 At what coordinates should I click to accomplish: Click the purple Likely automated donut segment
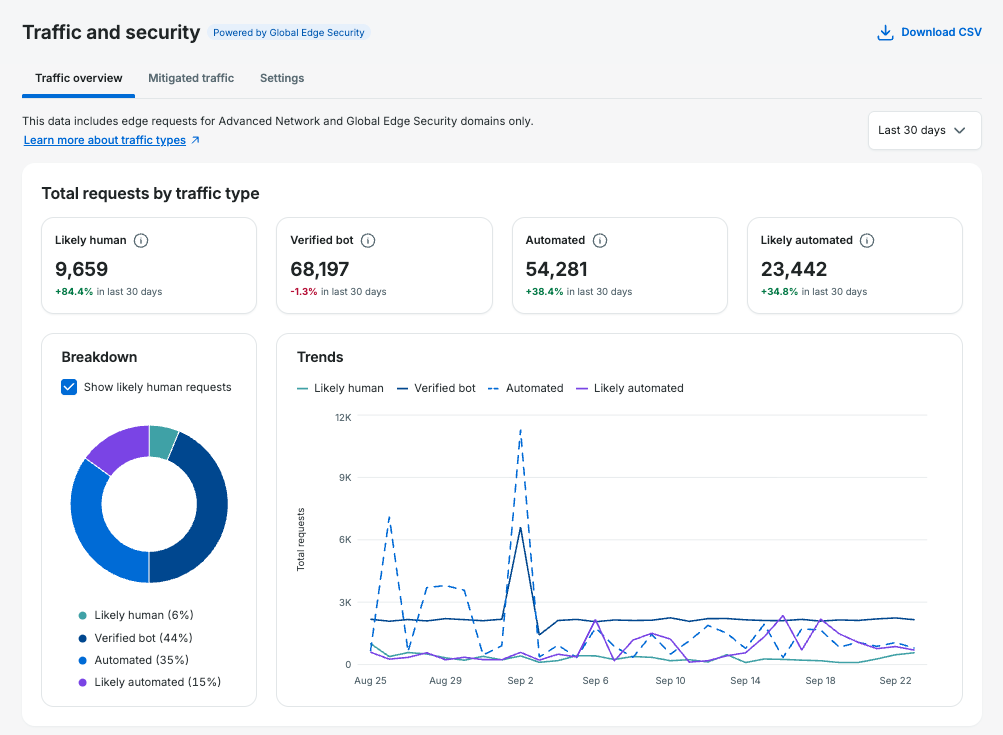click(123, 447)
